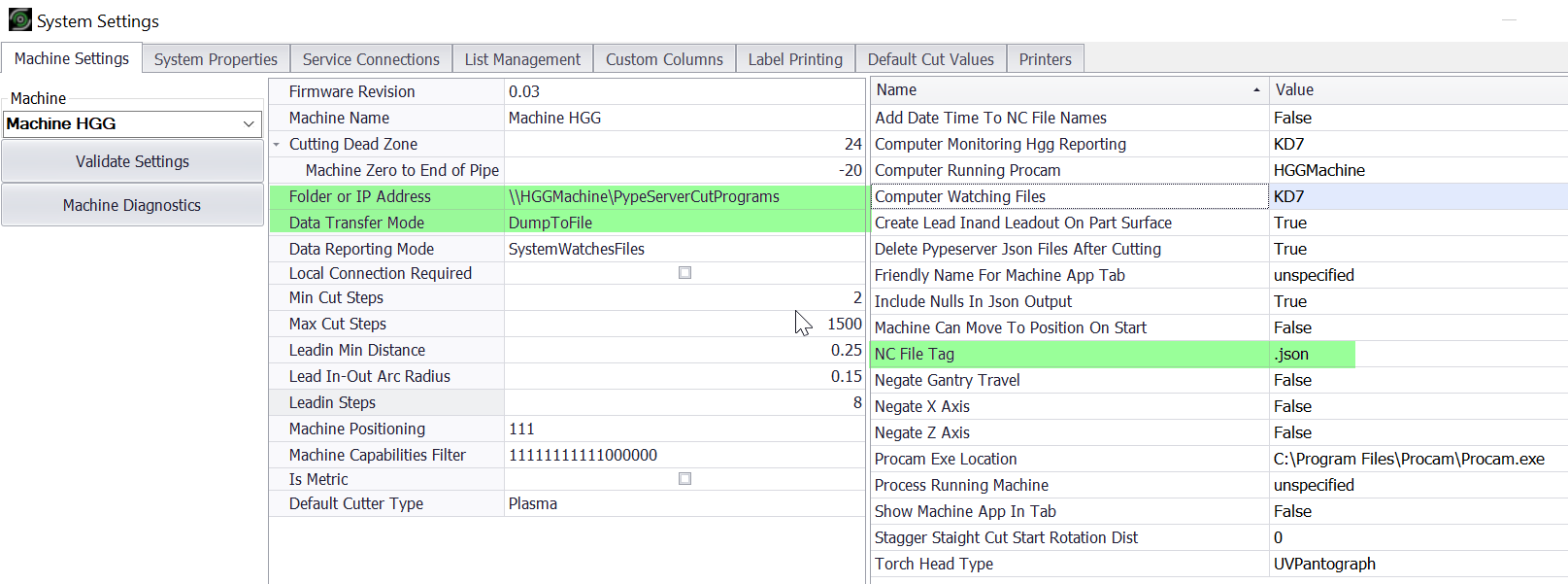Select the Leadin Steps row
The width and height of the screenshot is (1568, 584).
point(567,402)
